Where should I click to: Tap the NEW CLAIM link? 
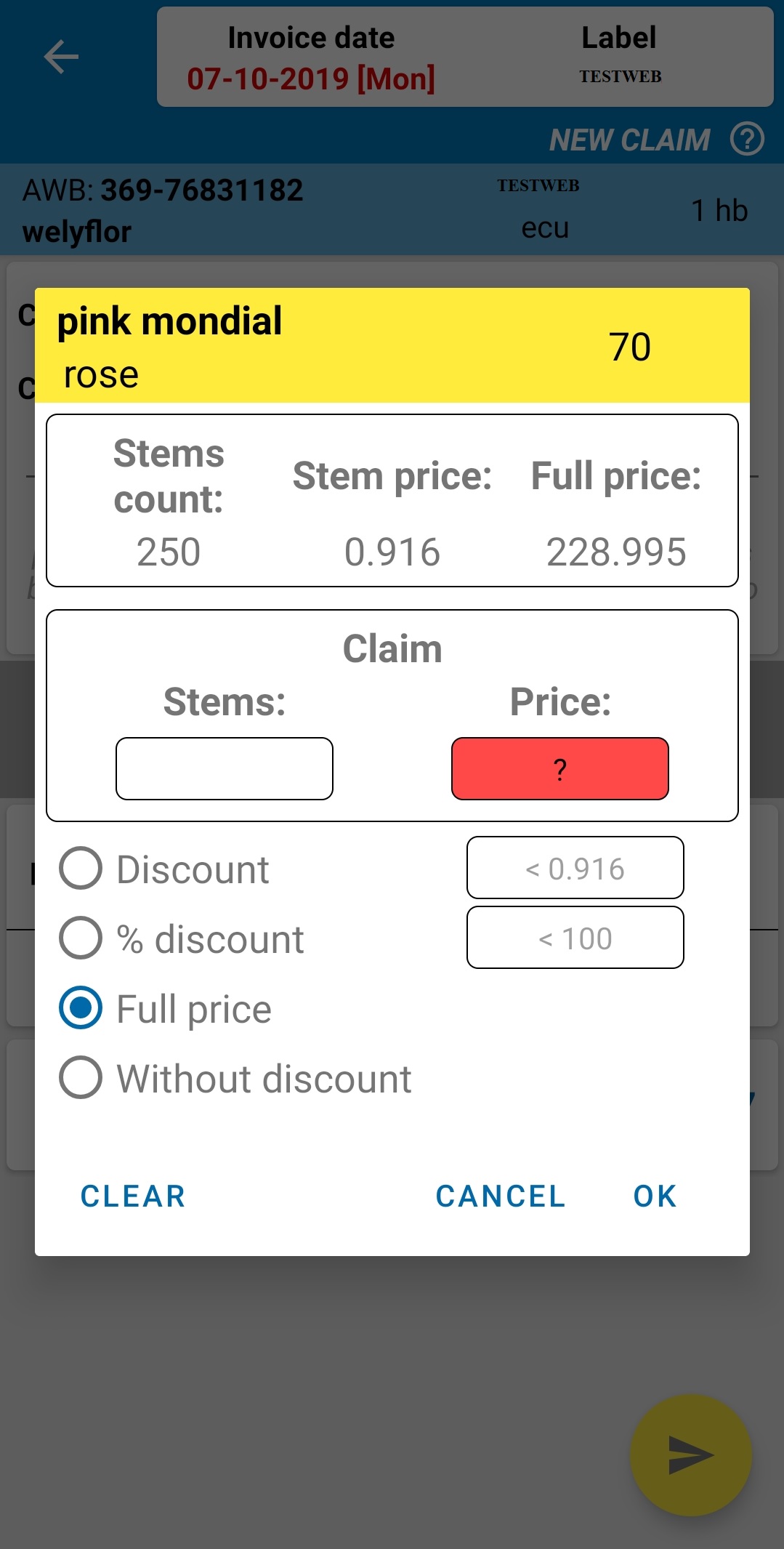point(629,140)
